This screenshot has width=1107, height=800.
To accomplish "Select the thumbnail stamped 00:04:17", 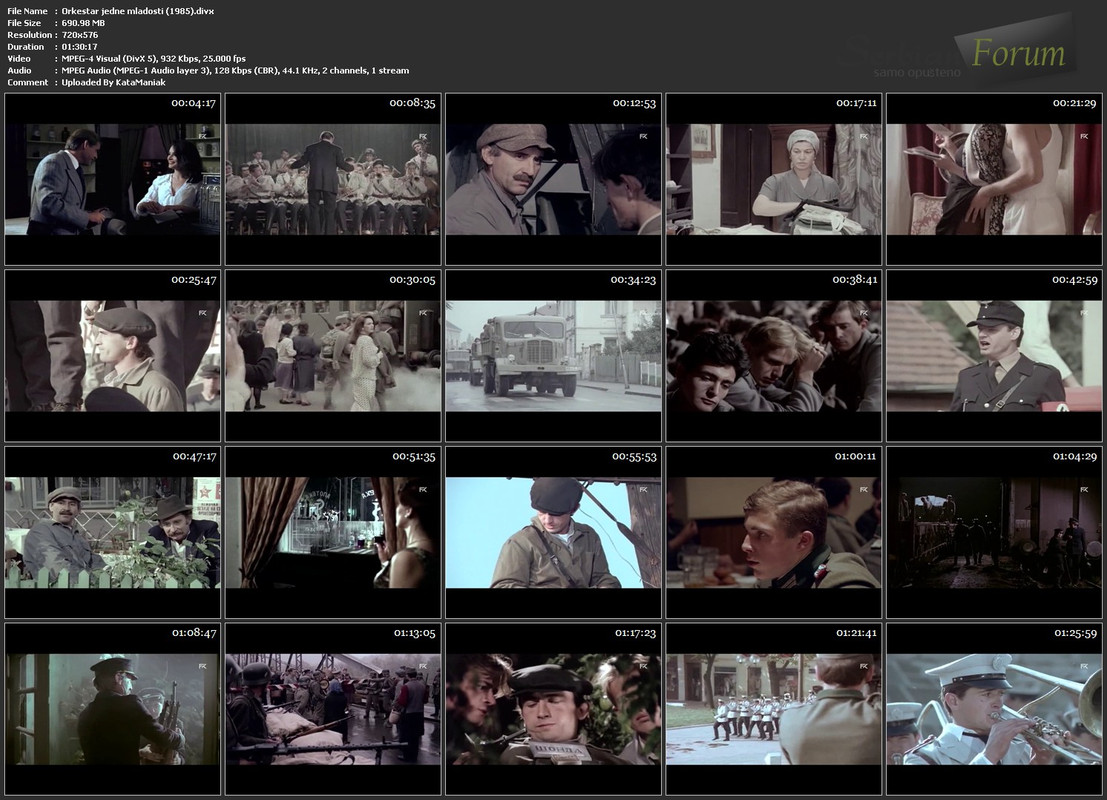I will pyautogui.click(x=112, y=179).
